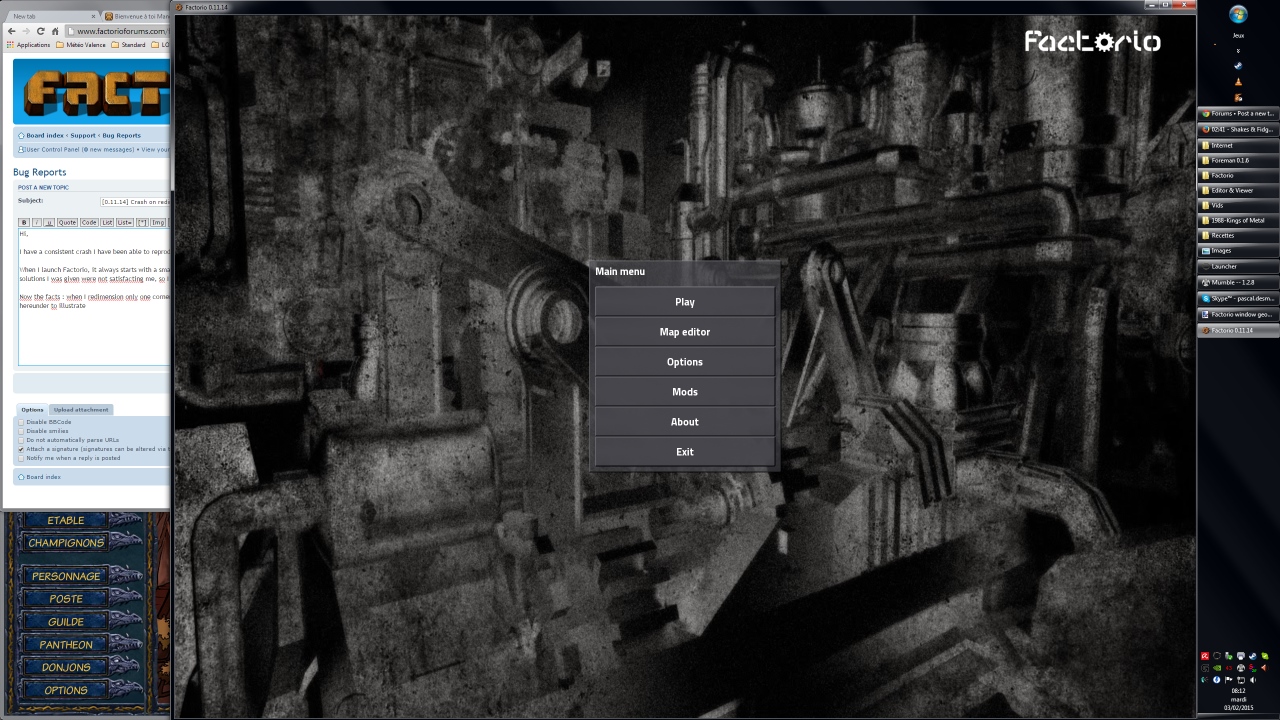Image resolution: width=1280 pixels, height=720 pixels.
Task: Click the POSTE game menu button
Action: click(x=66, y=599)
